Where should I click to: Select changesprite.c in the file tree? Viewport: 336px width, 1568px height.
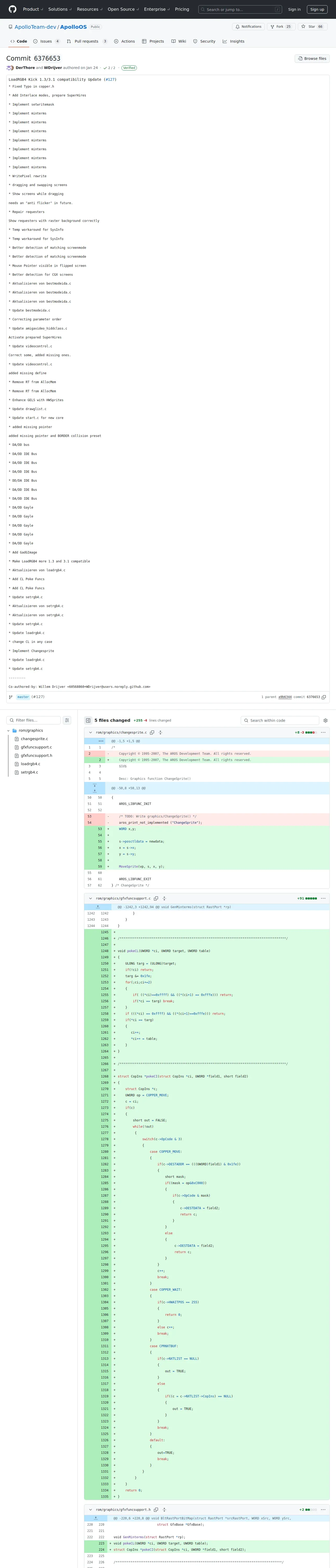[34, 739]
